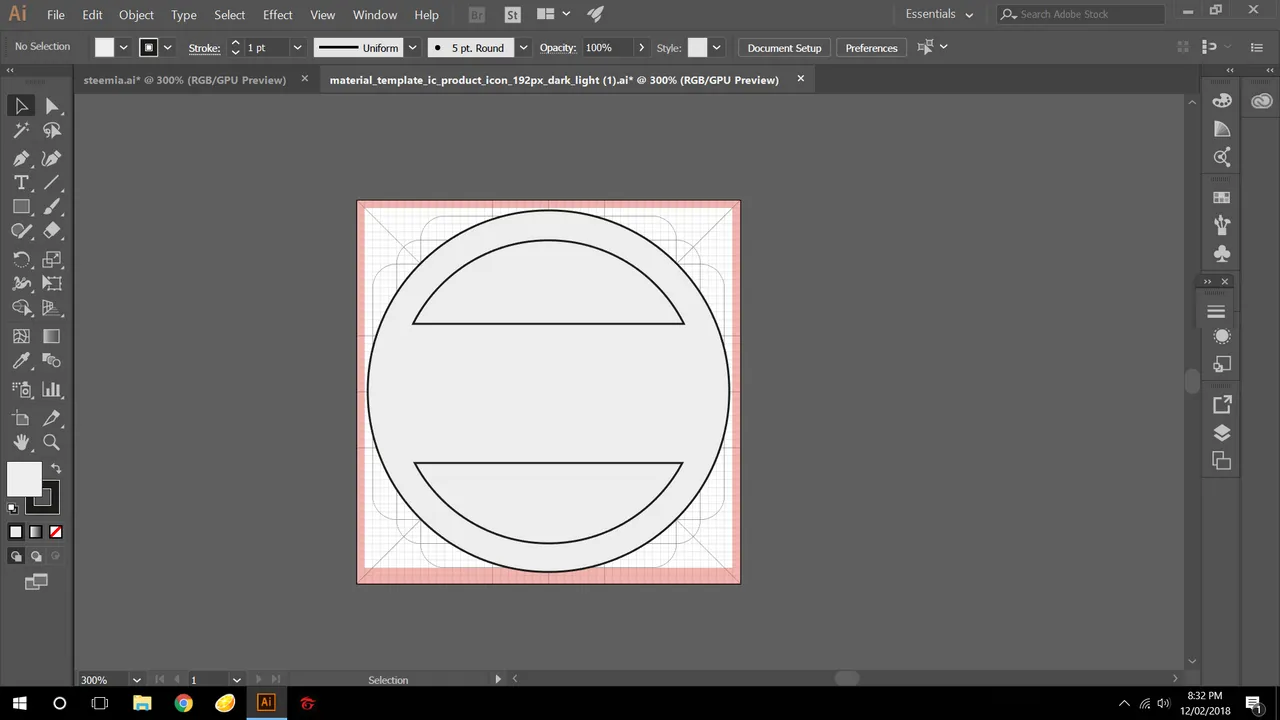Reset to default fill and stroke
Viewport: 1280px width, 720px height.
(x=13, y=509)
